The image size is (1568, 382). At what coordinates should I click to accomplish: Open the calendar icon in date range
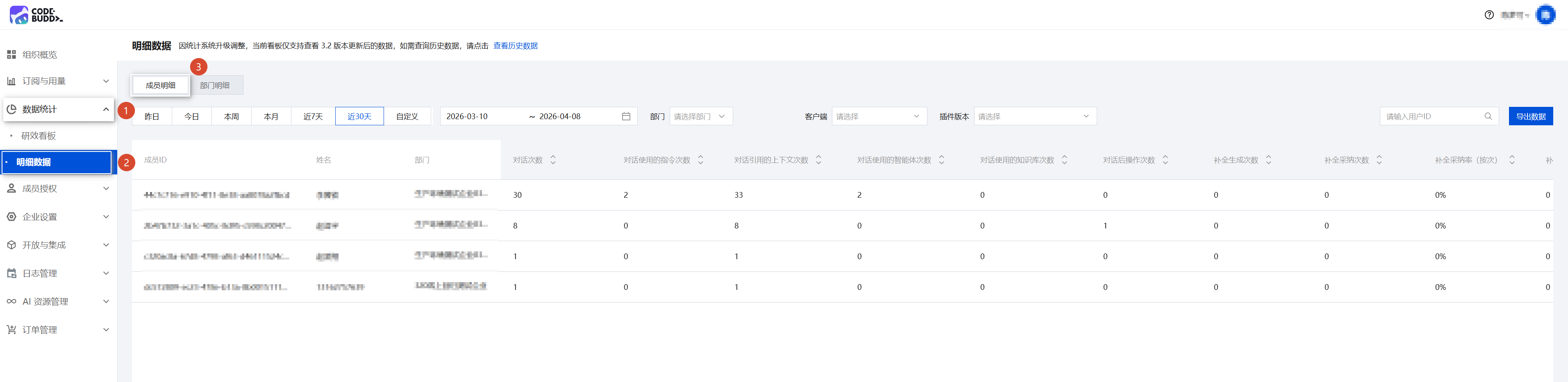(x=626, y=116)
